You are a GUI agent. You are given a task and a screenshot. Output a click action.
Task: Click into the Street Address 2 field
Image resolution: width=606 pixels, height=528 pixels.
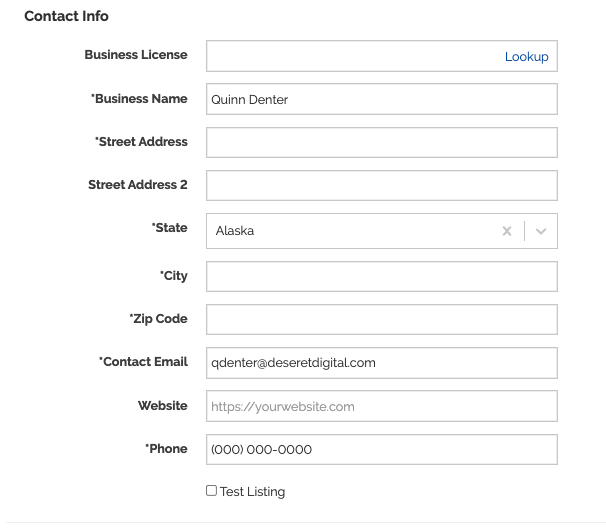tap(382, 186)
